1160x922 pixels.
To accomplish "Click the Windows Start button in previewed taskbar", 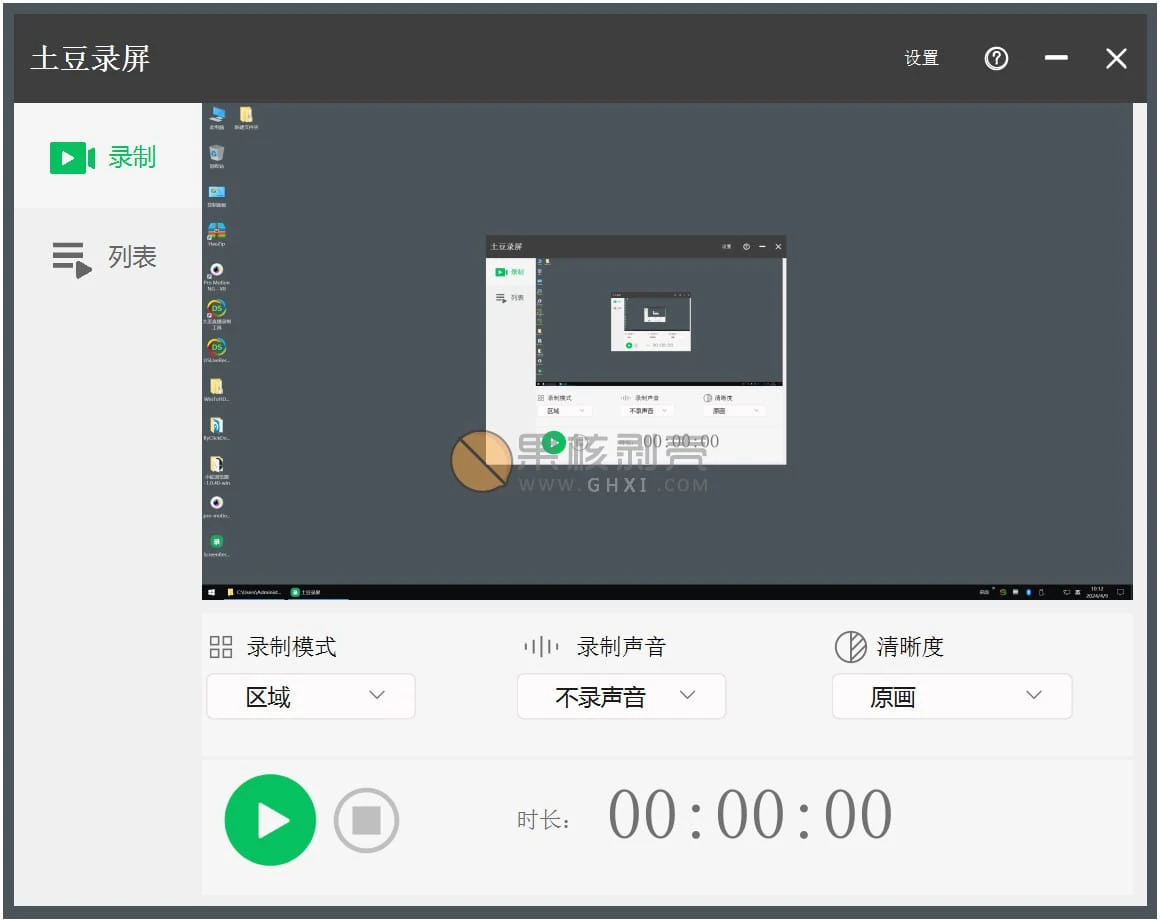I will click(x=211, y=592).
